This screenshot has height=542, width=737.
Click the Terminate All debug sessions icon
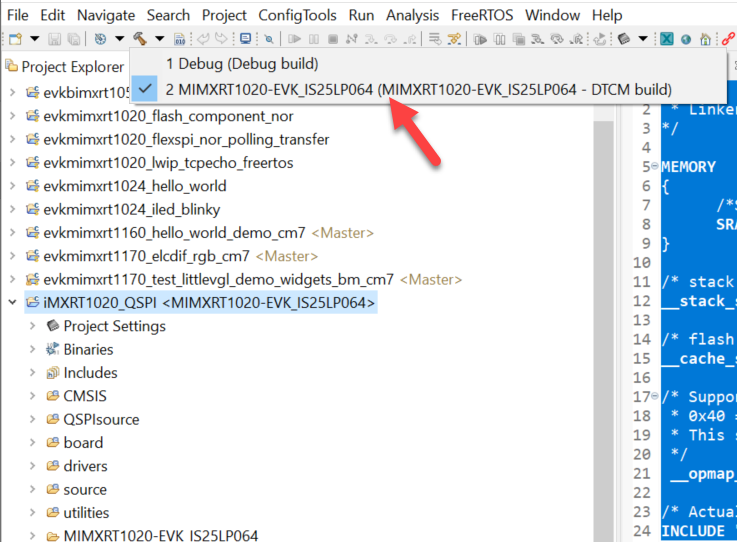[519, 39]
